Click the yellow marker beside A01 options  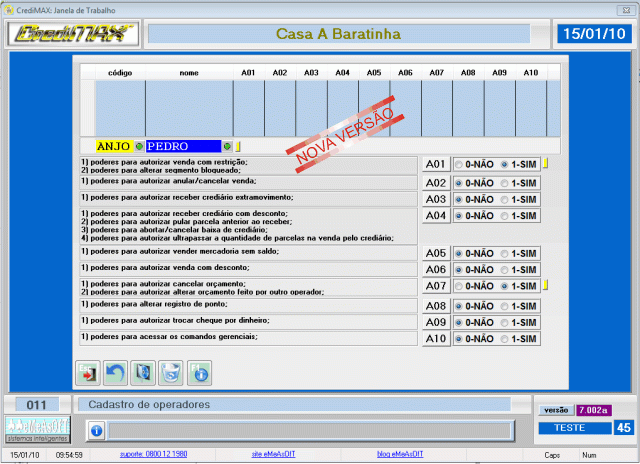pos(547,164)
